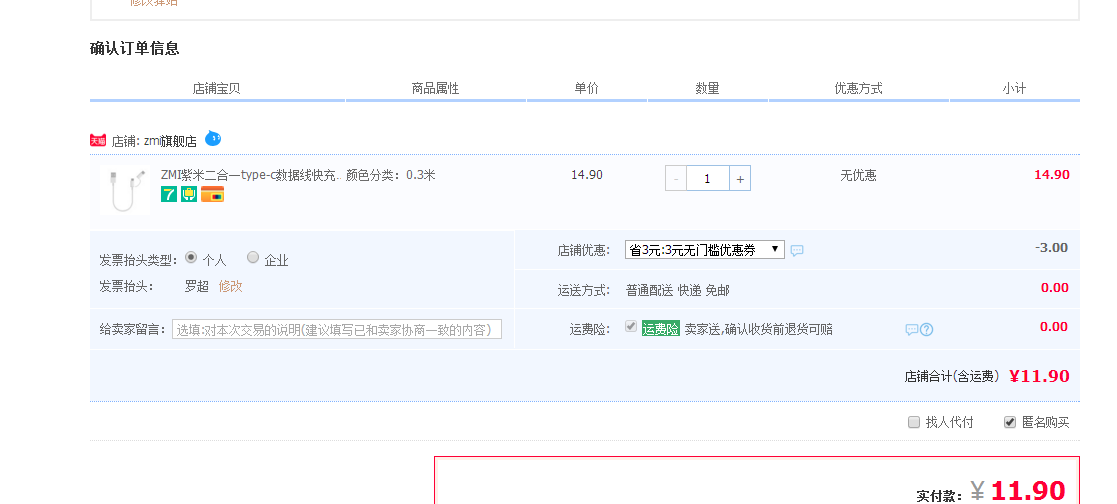1117x504 pixels.
Task: Click the red 14.90 subtotal amount
Action: click(1051, 175)
